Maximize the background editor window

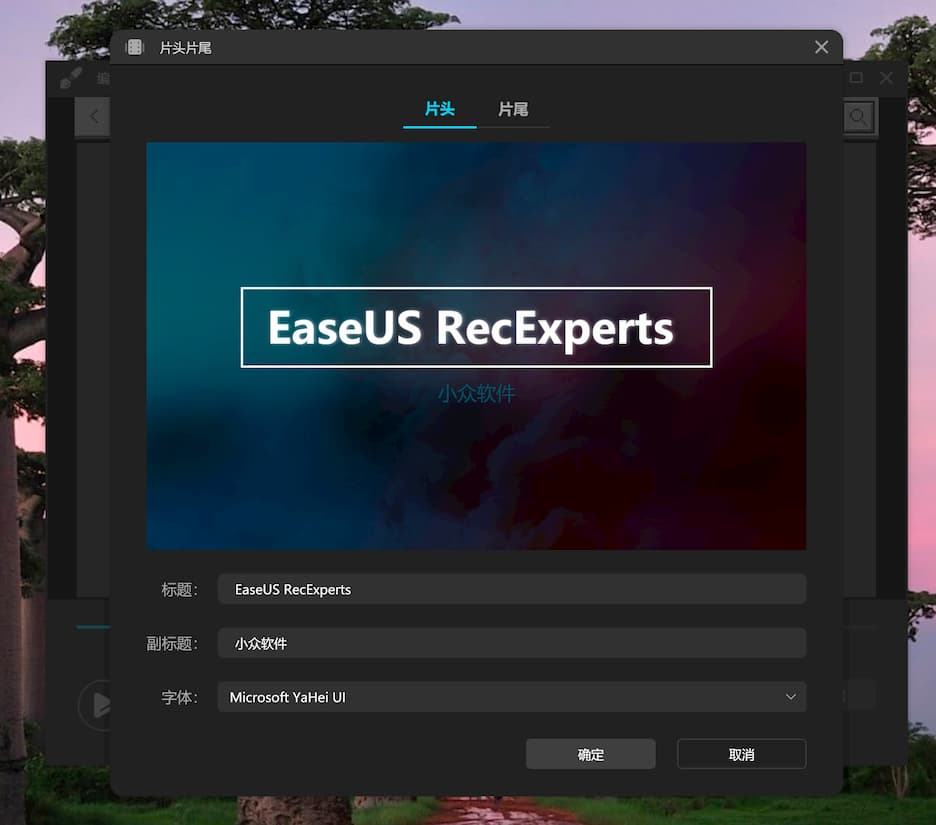click(x=856, y=78)
